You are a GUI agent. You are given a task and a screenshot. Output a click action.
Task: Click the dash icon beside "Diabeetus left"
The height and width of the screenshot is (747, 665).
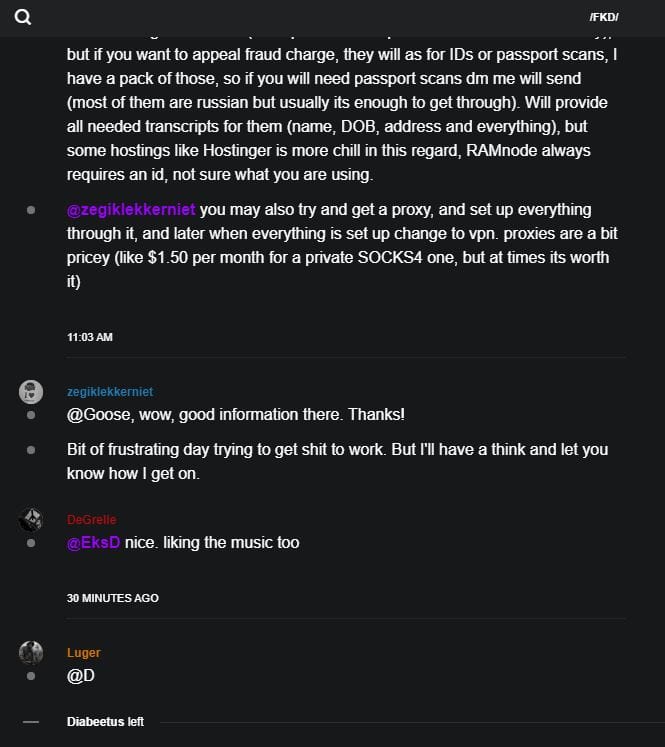coord(31,721)
